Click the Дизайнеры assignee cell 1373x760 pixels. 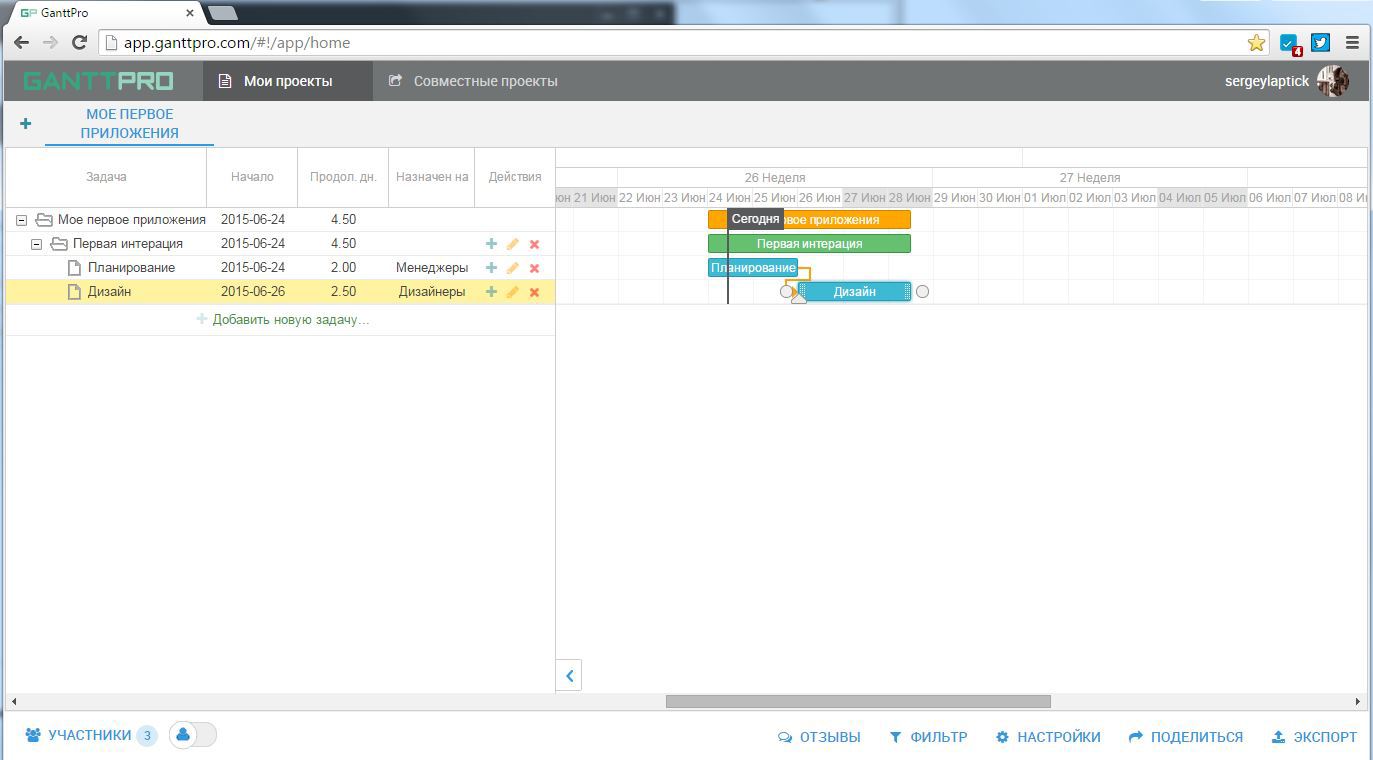tap(432, 291)
